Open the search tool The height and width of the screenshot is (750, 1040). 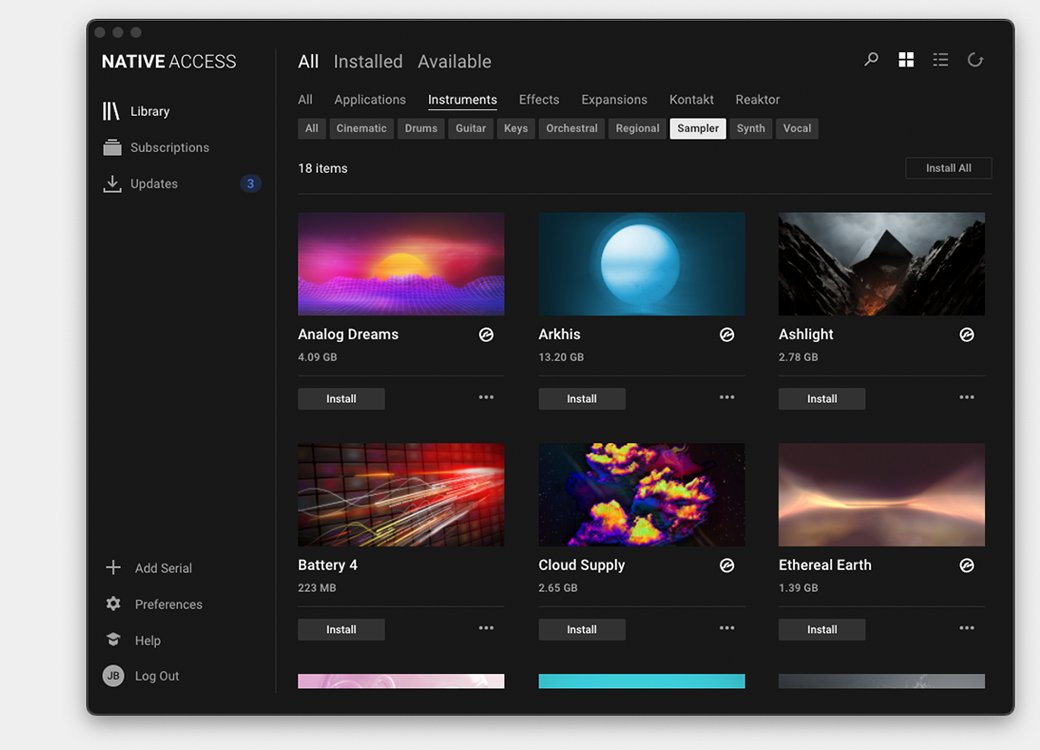tap(870, 59)
